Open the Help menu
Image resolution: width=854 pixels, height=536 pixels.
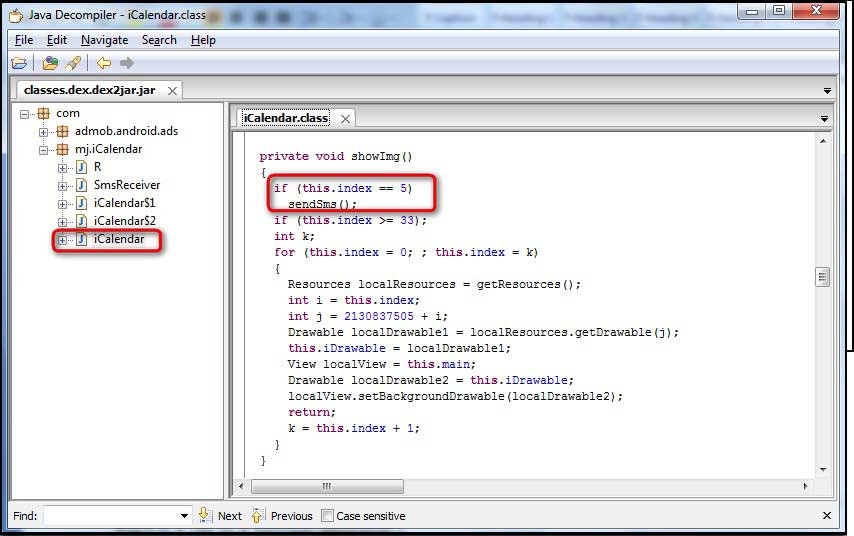[203, 40]
